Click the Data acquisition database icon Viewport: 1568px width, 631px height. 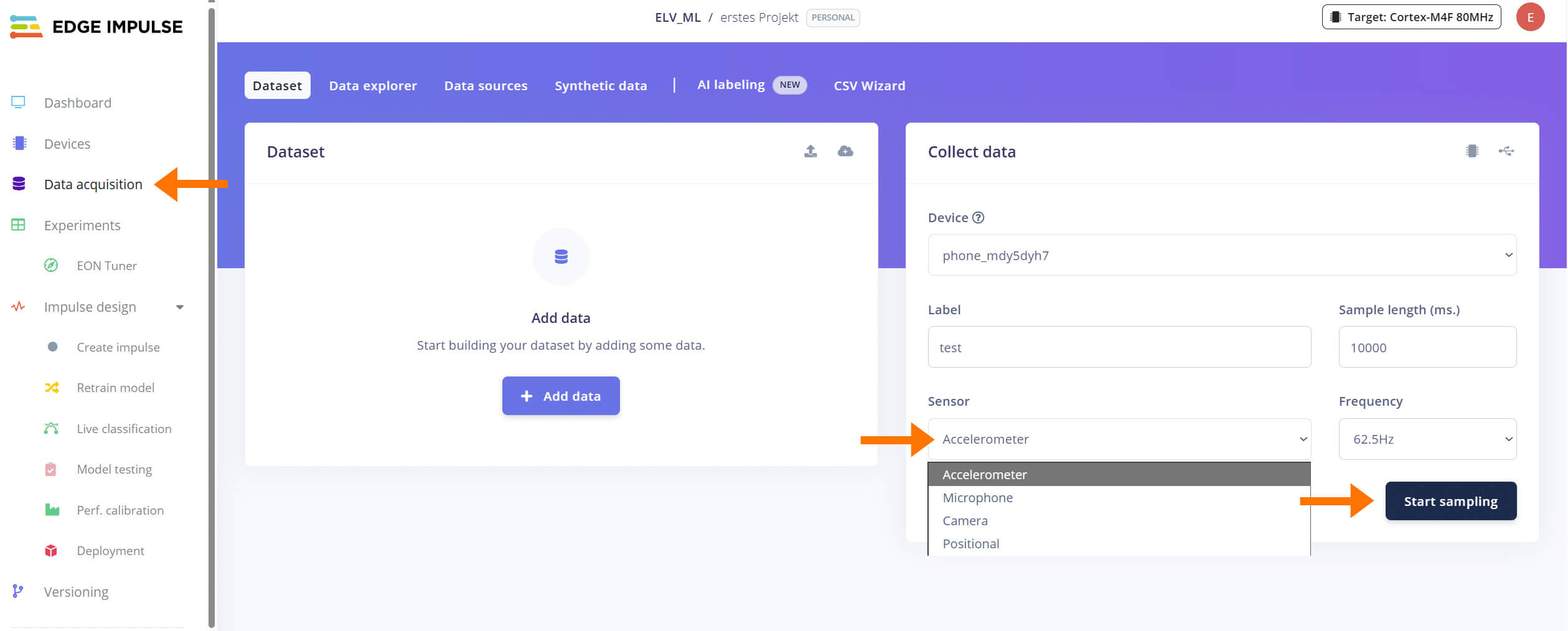pos(19,184)
